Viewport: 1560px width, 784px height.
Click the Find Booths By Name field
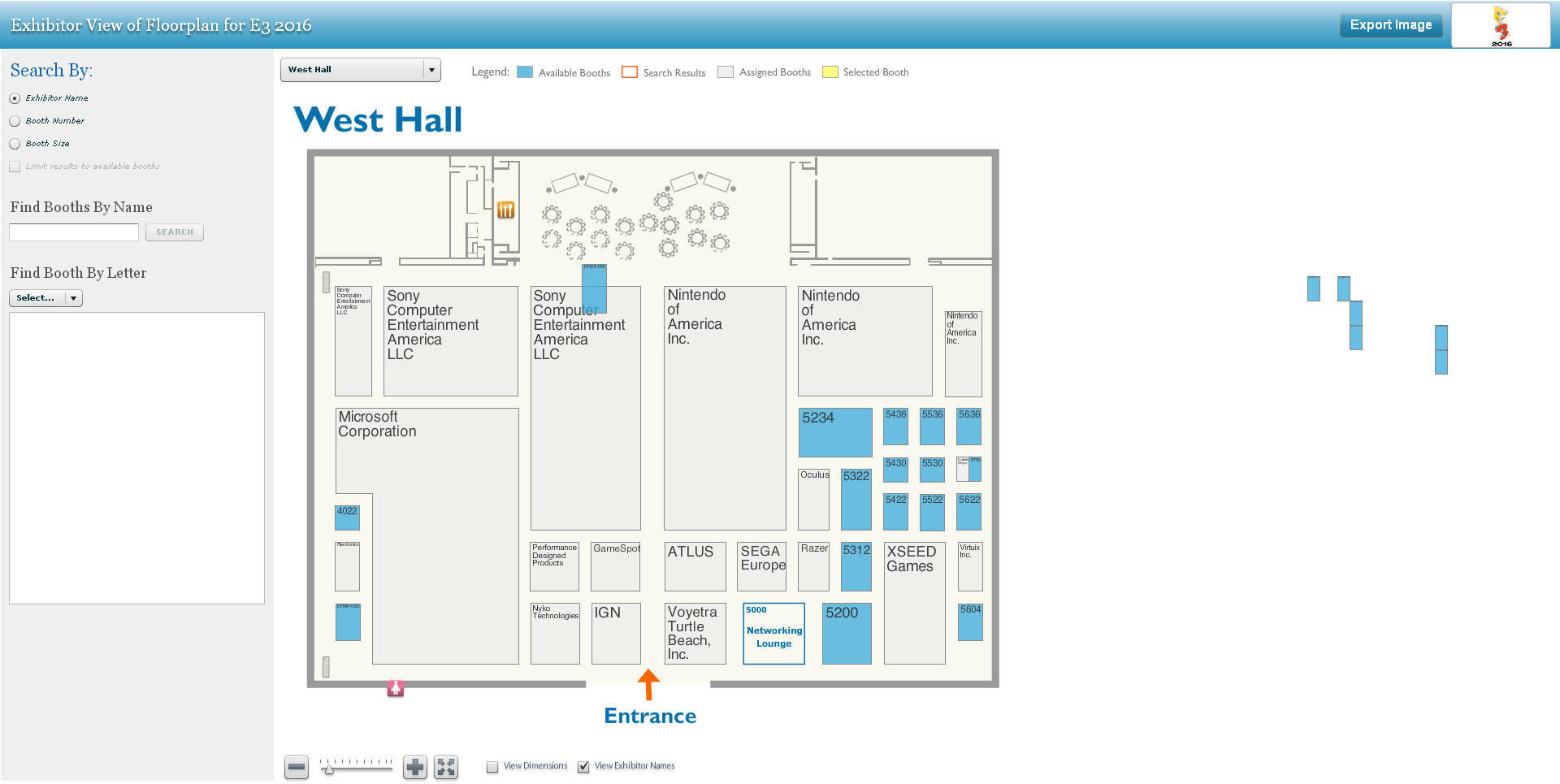pyautogui.click(x=74, y=232)
